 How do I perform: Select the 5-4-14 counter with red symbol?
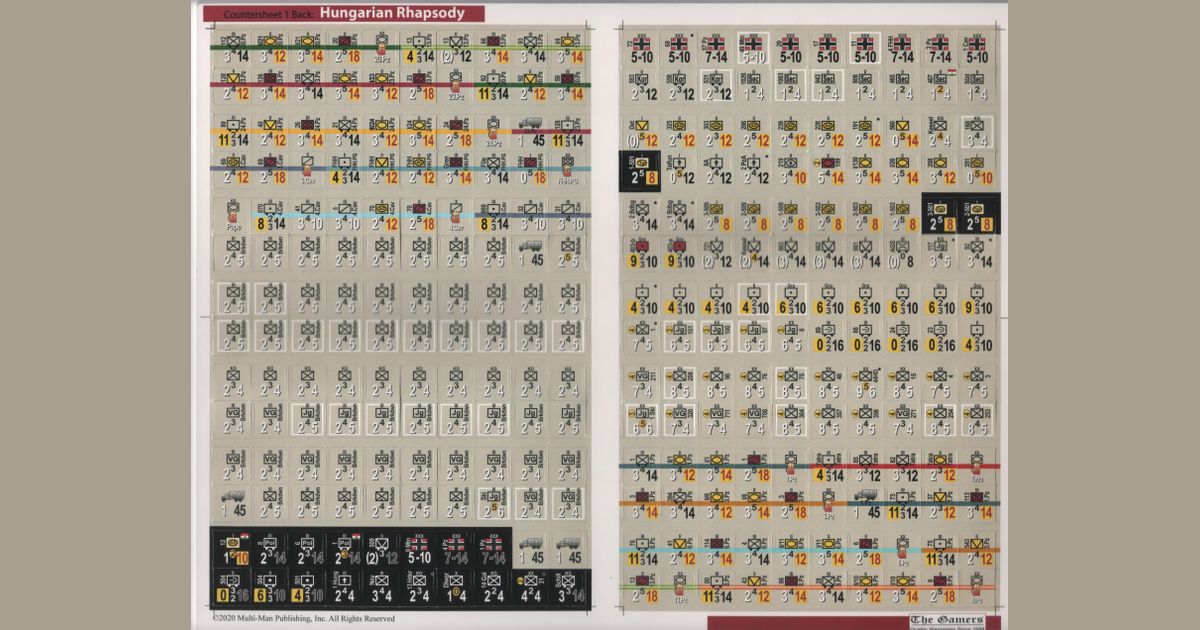click(828, 171)
